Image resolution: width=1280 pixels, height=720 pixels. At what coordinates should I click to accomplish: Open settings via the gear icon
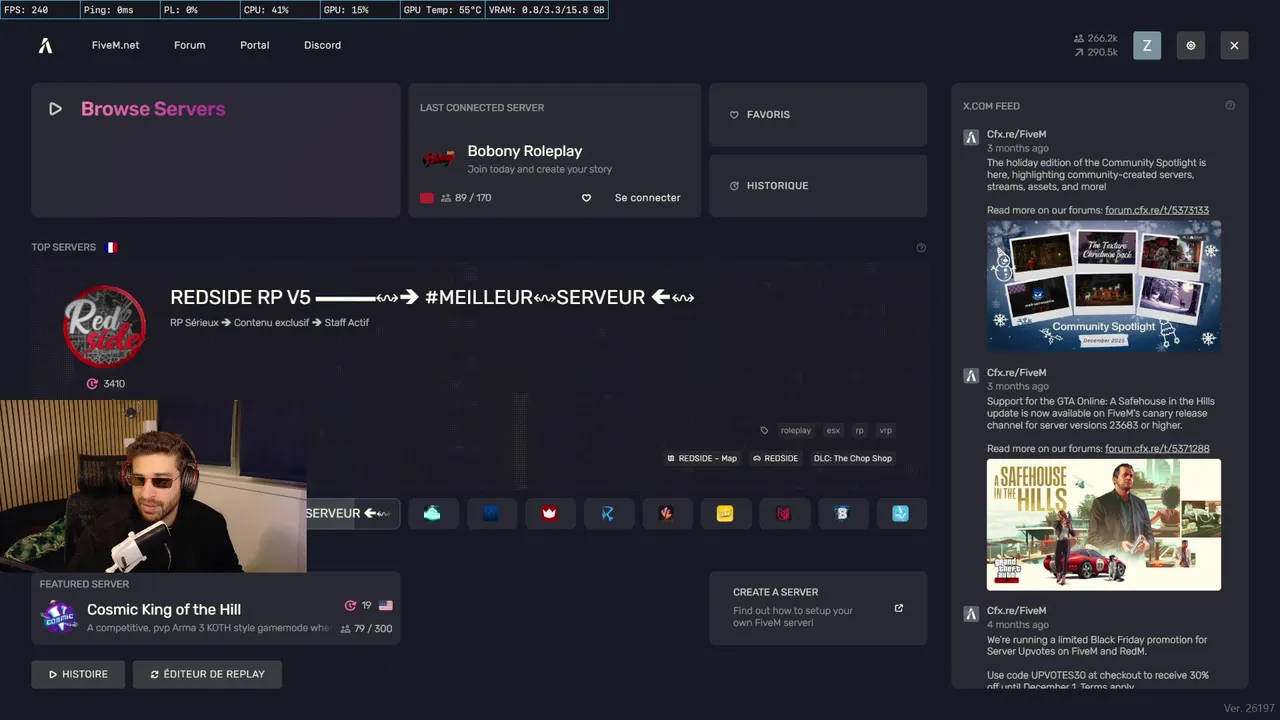click(x=1191, y=45)
